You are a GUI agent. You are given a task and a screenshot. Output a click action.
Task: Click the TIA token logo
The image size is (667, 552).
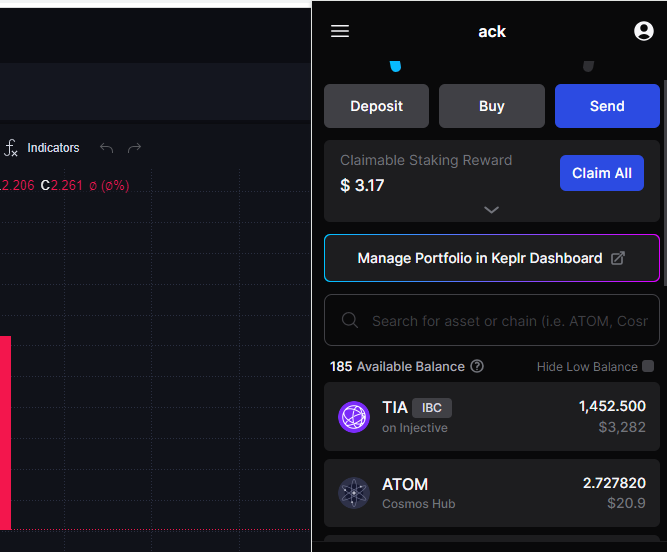(354, 417)
